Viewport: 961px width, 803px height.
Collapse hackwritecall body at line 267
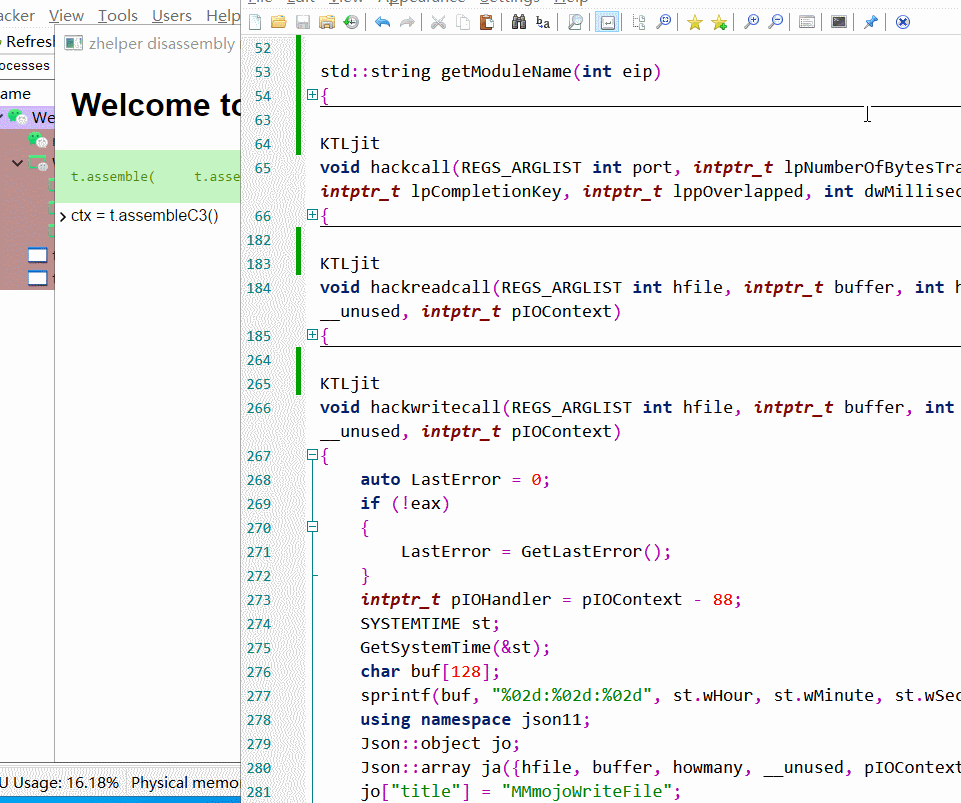[x=312, y=455]
